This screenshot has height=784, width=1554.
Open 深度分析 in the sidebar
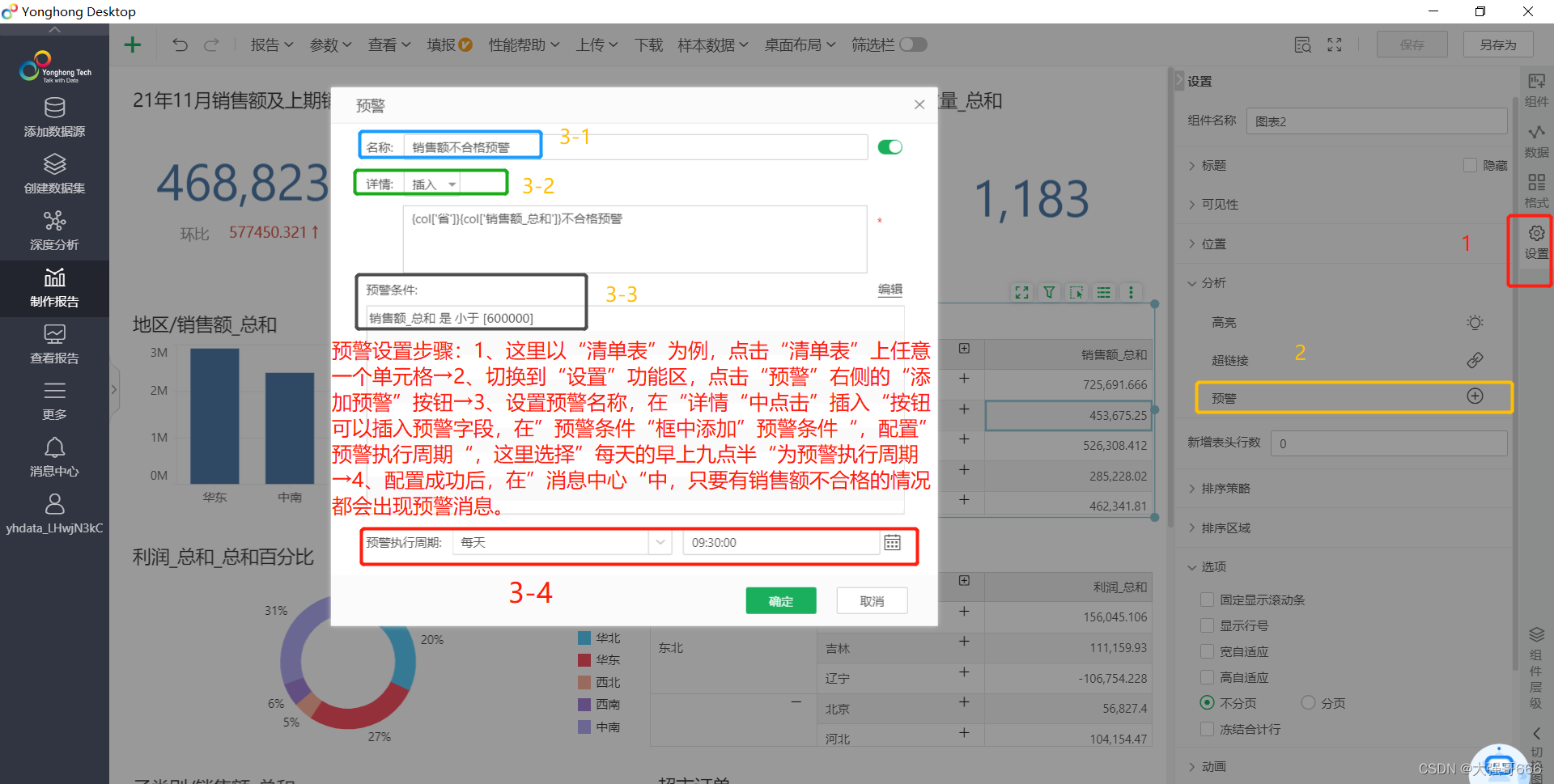[x=54, y=231]
